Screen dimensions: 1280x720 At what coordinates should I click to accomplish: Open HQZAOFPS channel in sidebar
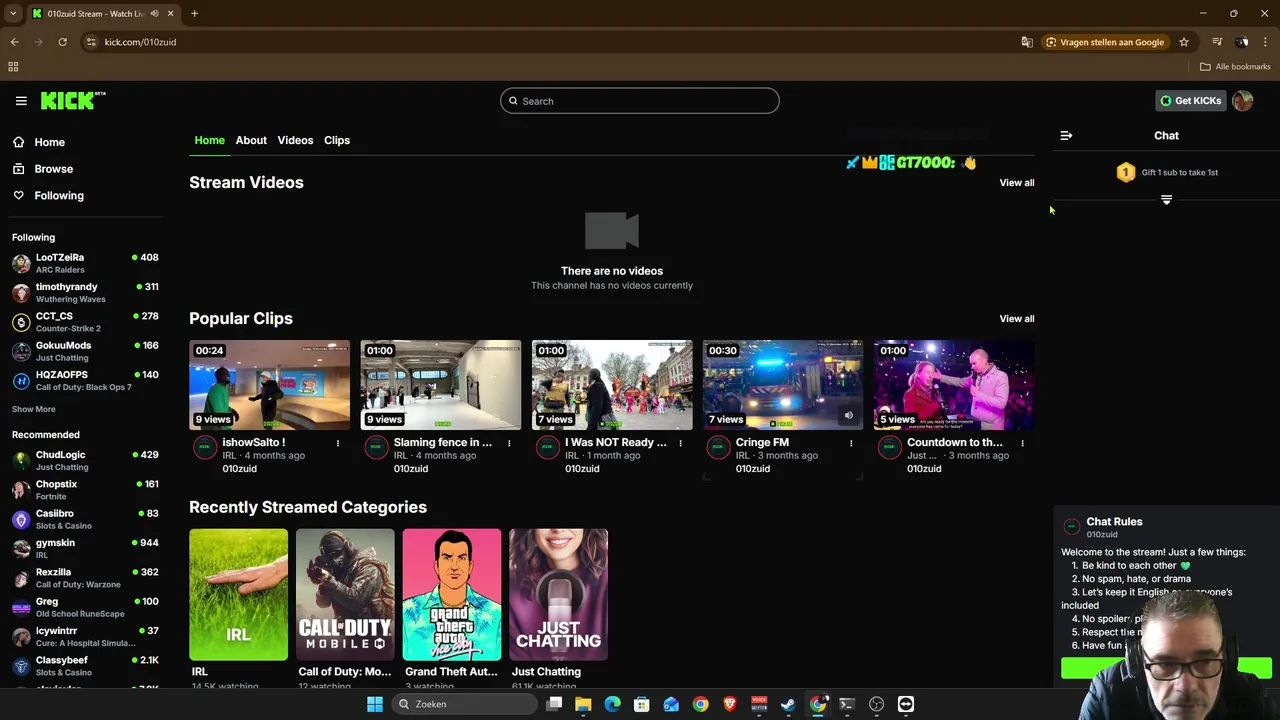click(86, 380)
